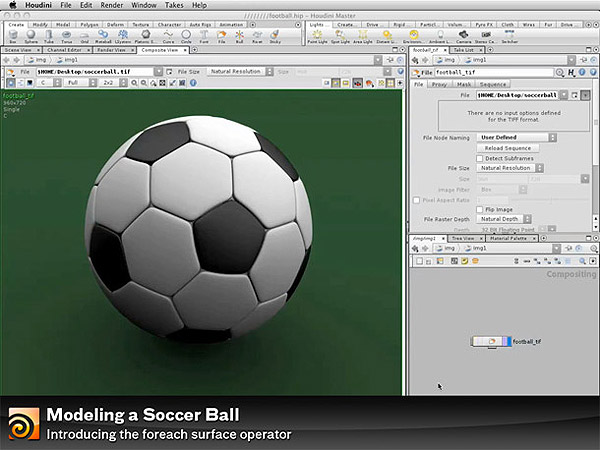
Task: Select the File shelf tool
Action: tap(222, 37)
